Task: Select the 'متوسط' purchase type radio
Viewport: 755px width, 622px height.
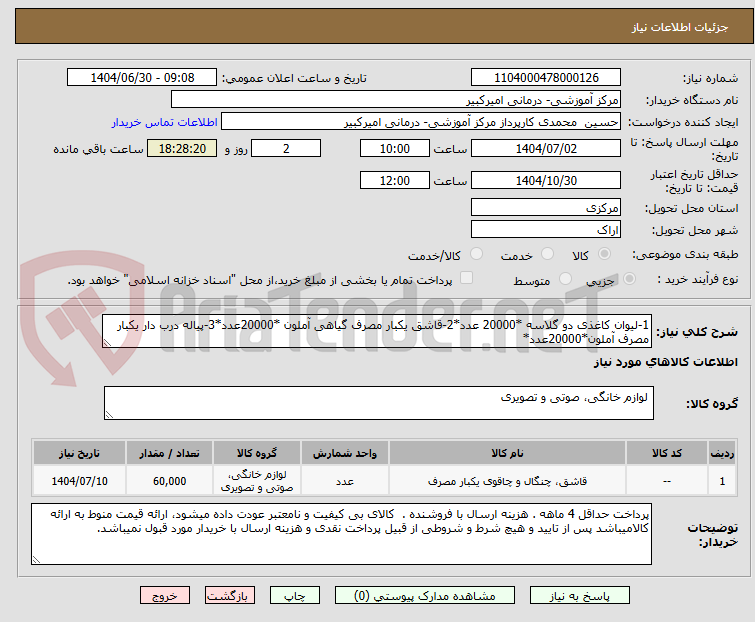Action: [x=565, y=279]
